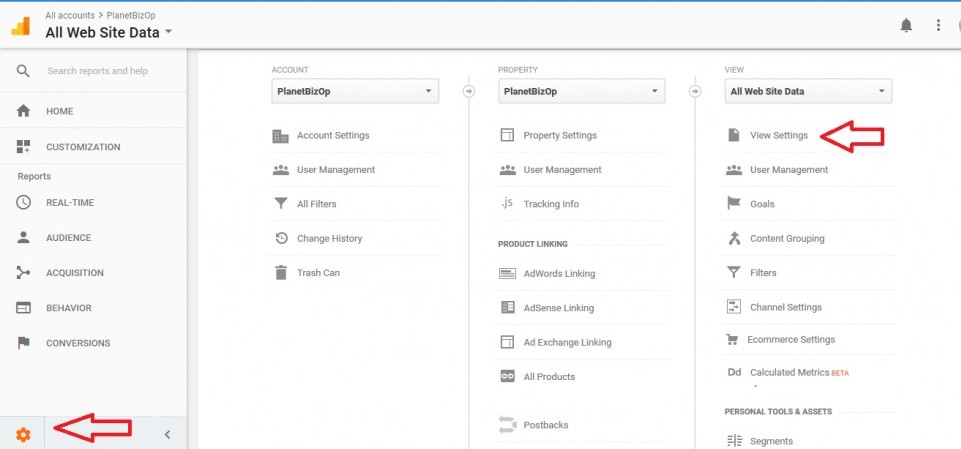Click the AdWords Linking icon
Screen dimensions: 961x449
tap(507, 274)
